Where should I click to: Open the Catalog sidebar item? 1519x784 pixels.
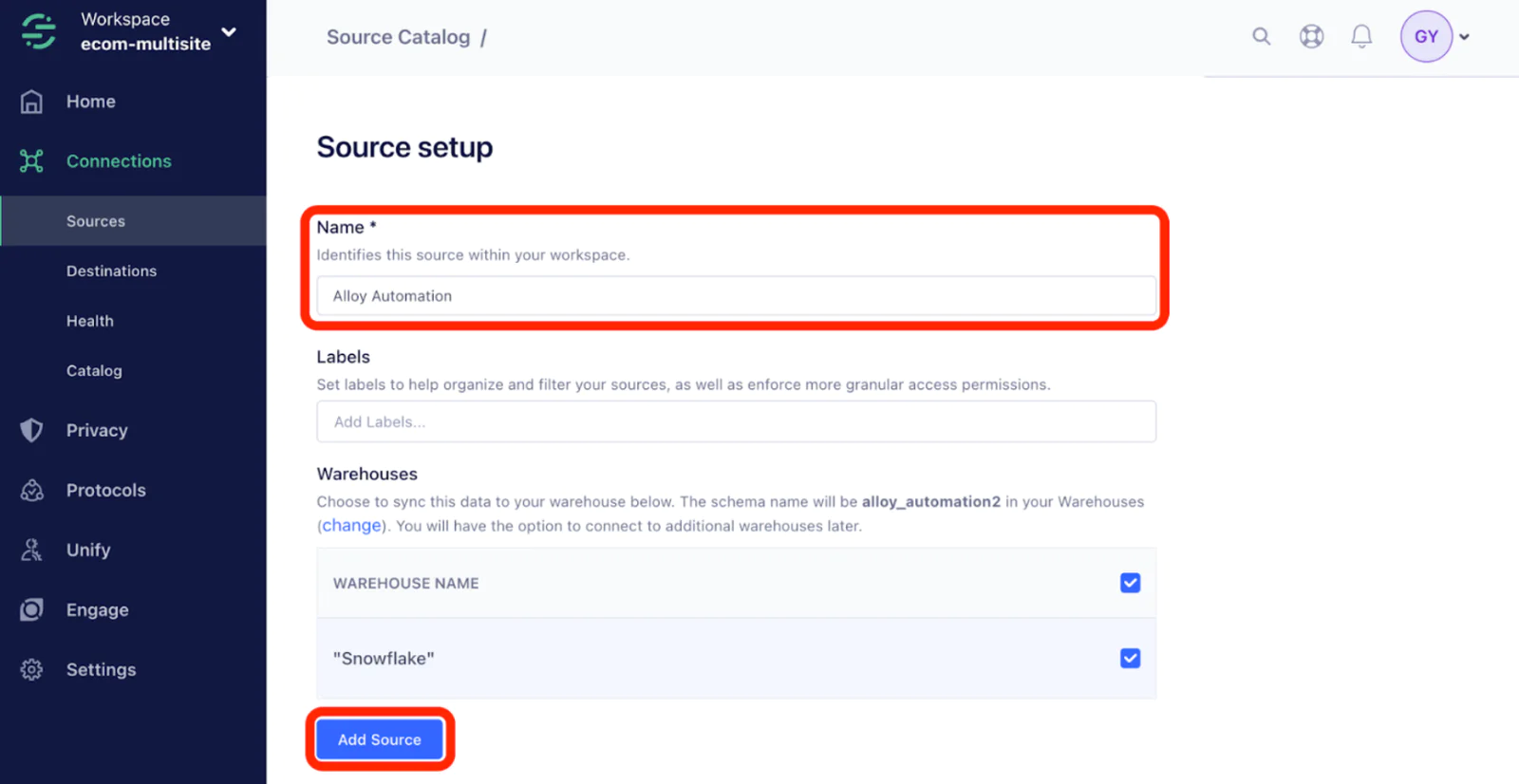(94, 371)
